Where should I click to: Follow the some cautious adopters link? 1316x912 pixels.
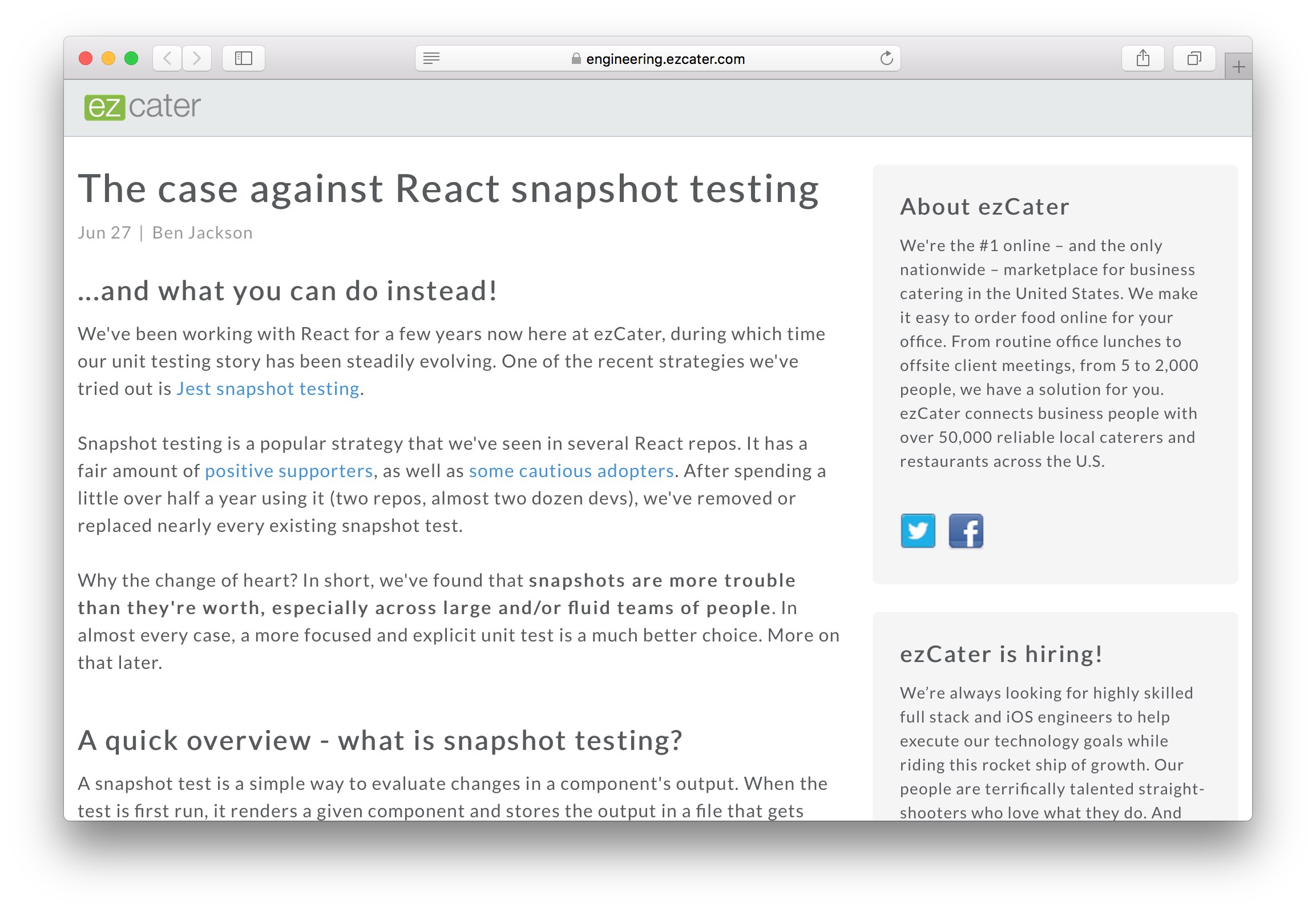click(x=571, y=471)
